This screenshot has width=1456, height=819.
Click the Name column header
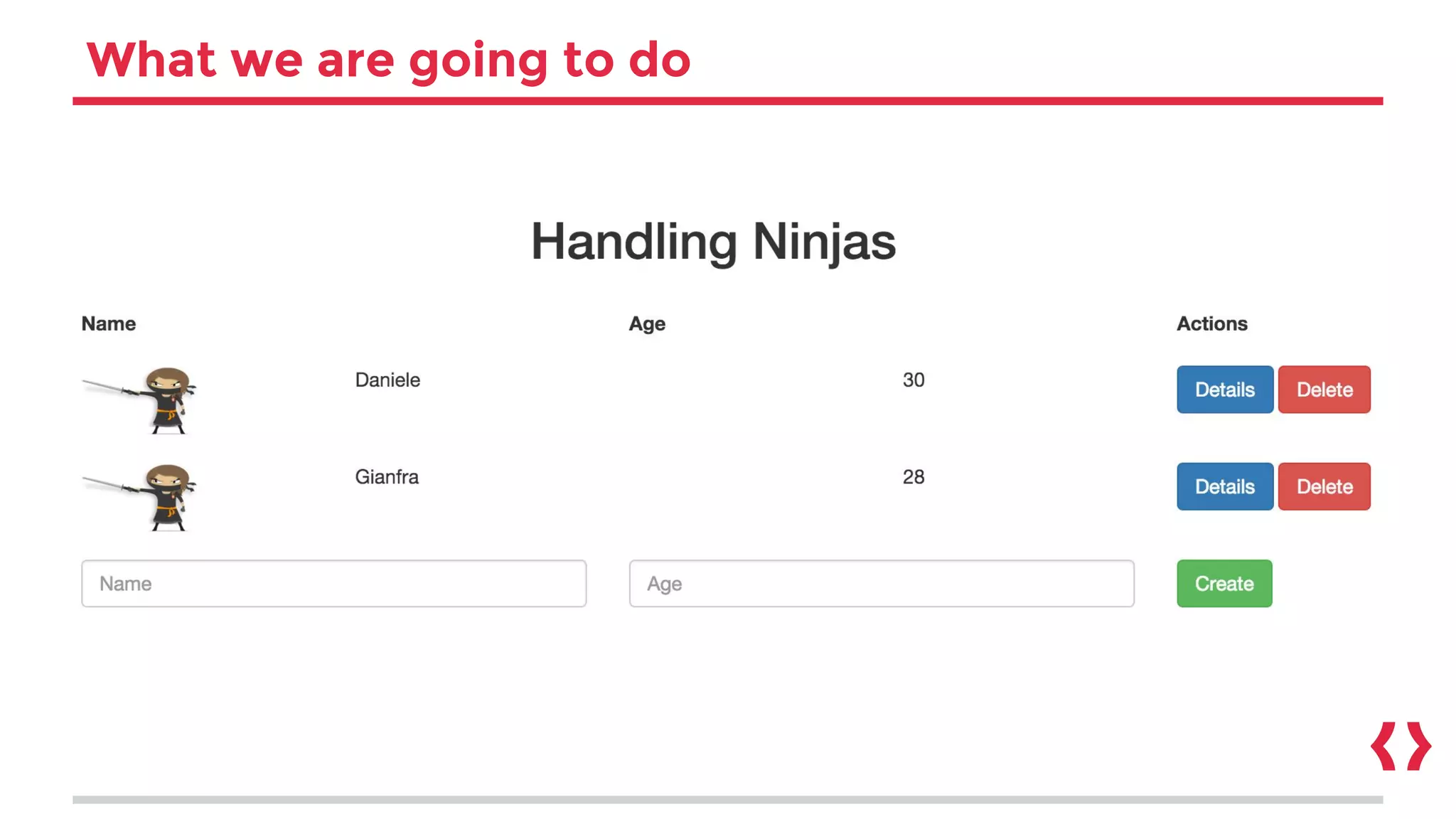(x=108, y=323)
